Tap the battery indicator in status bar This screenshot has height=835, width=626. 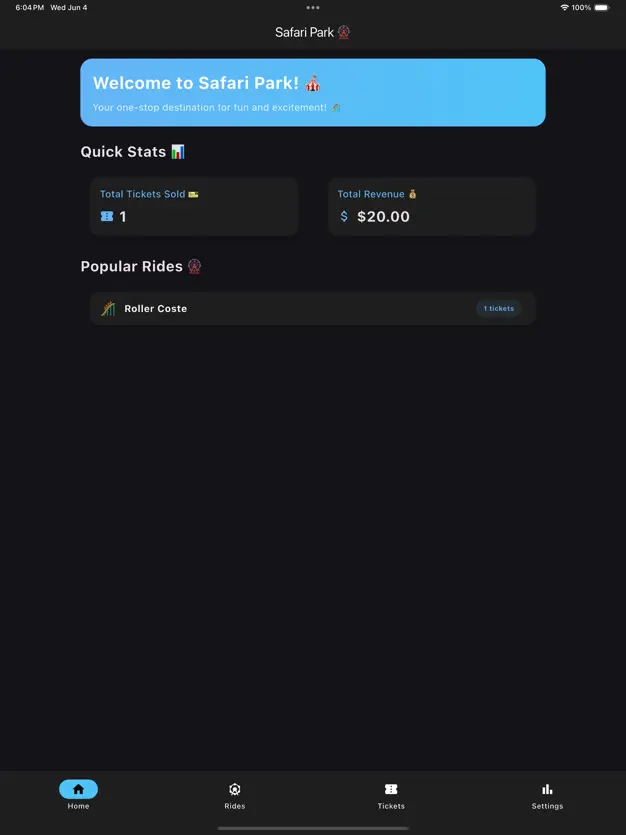click(x=601, y=7)
